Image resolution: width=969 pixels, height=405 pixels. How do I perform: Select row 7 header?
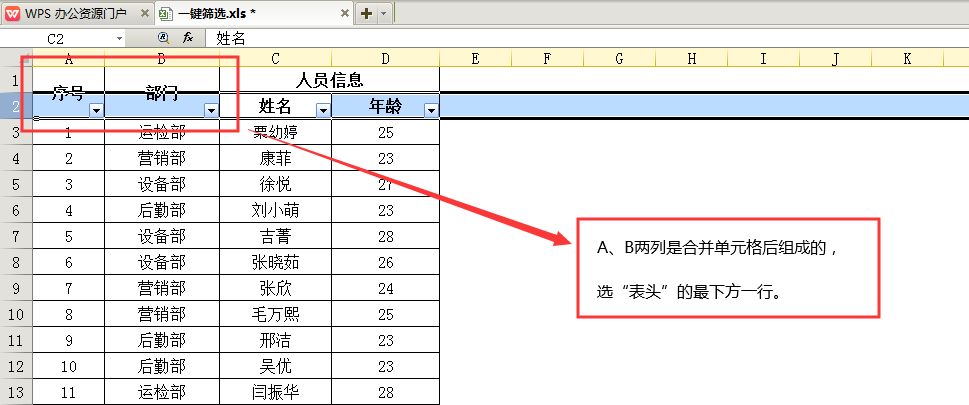point(16,236)
